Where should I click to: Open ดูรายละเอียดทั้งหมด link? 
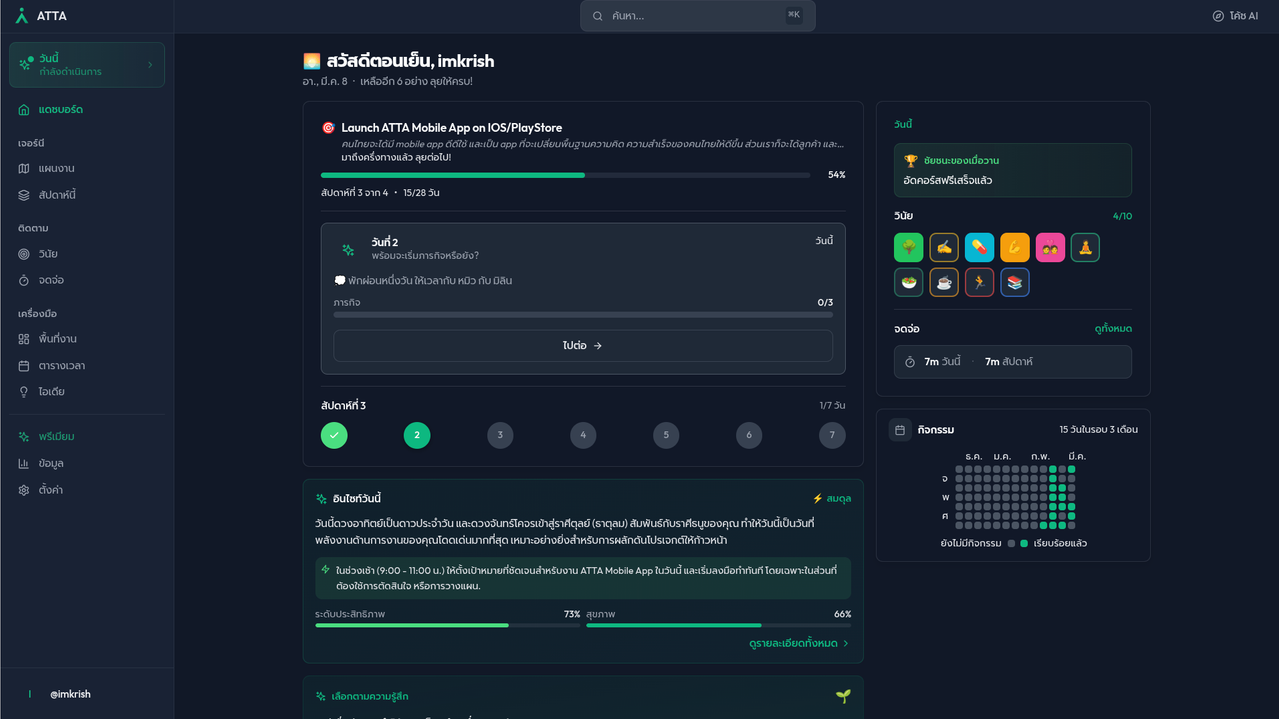799,643
